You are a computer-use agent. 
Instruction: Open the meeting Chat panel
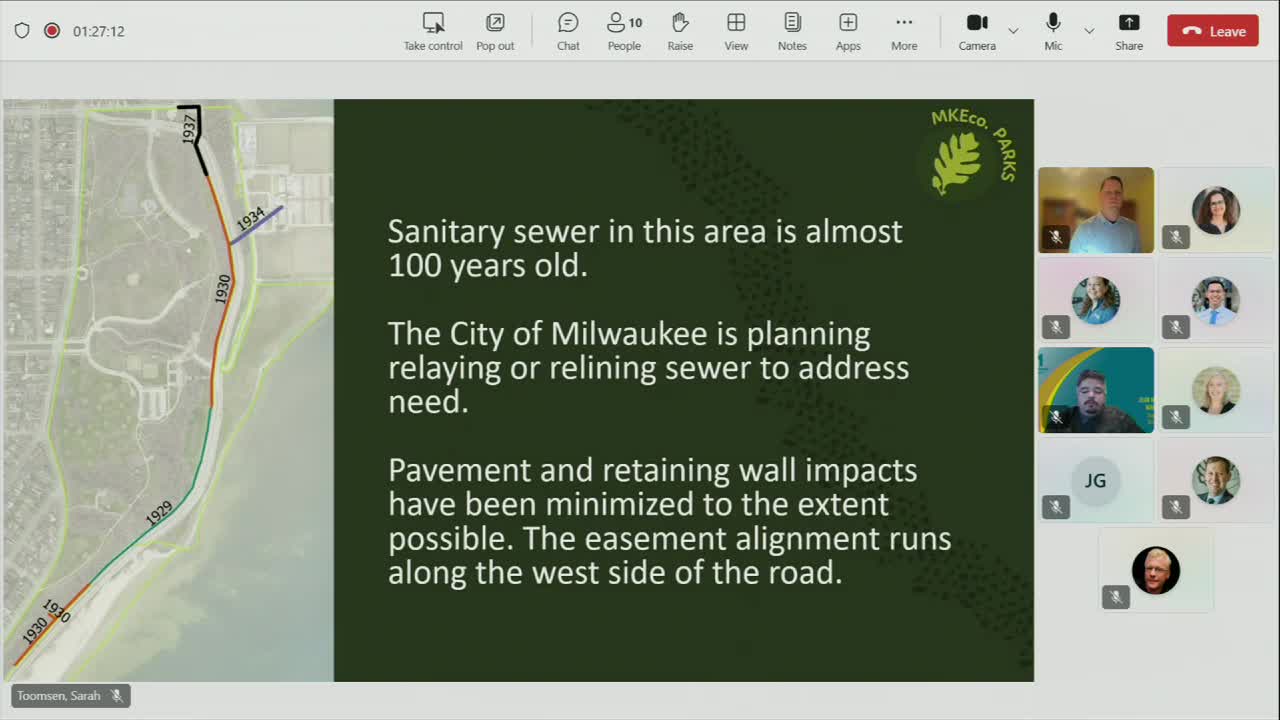pyautogui.click(x=568, y=31)
